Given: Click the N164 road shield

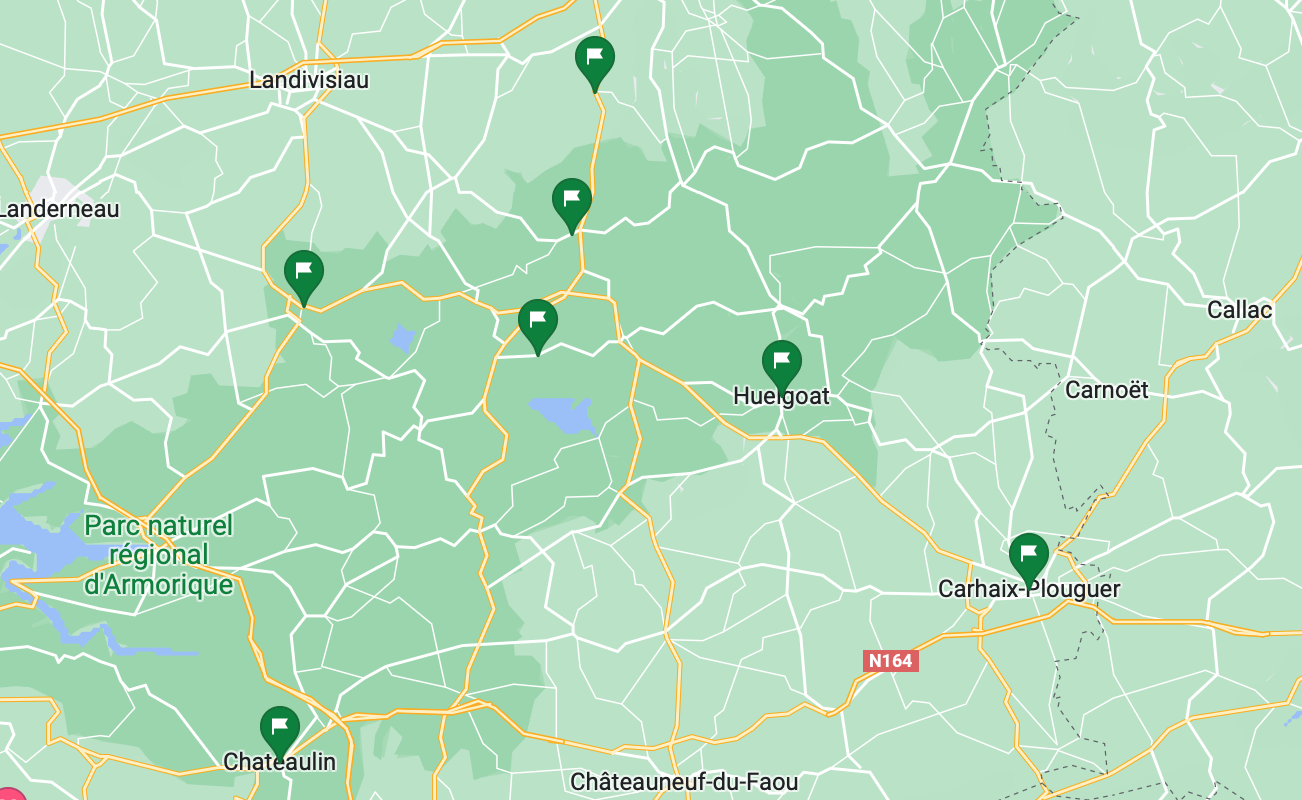Looking at the screenshot, I should pos(891,661).
